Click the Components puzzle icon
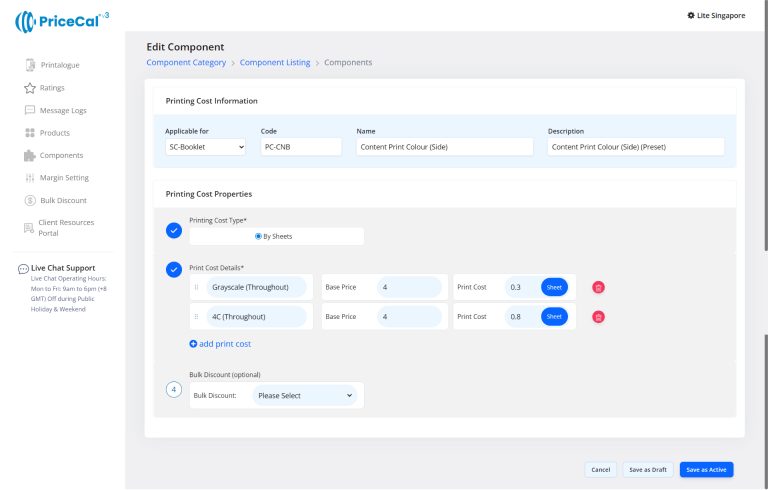The width and height of the screenshot is (768, 490). [x=30, y=155]
